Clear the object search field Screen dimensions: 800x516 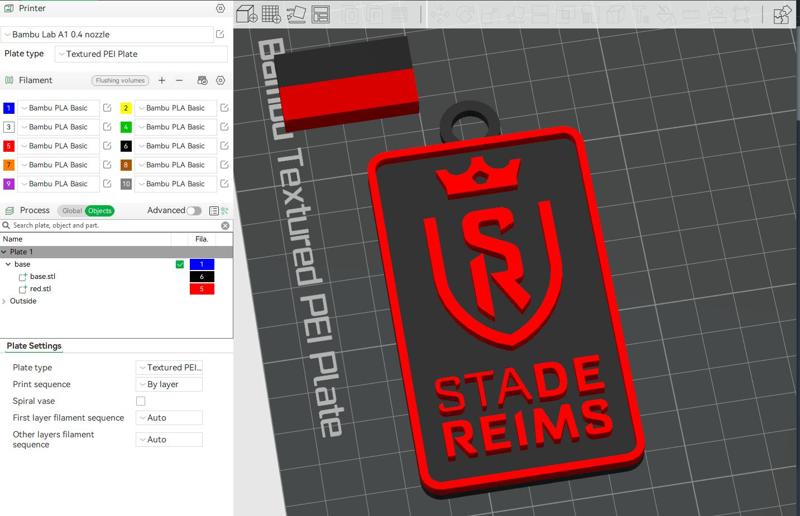pos(225,225)
